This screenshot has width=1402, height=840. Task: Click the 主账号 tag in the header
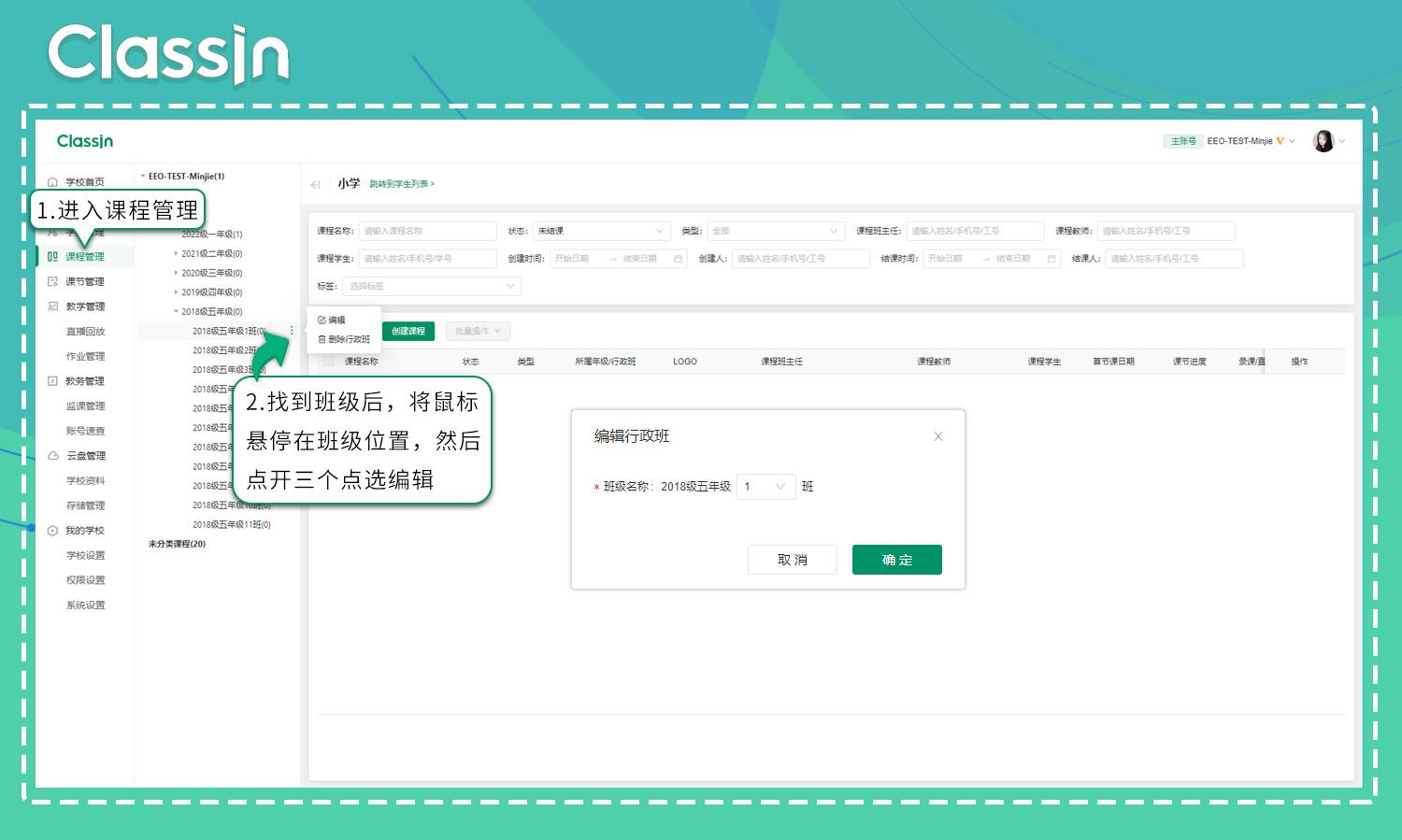(1183, 141)
